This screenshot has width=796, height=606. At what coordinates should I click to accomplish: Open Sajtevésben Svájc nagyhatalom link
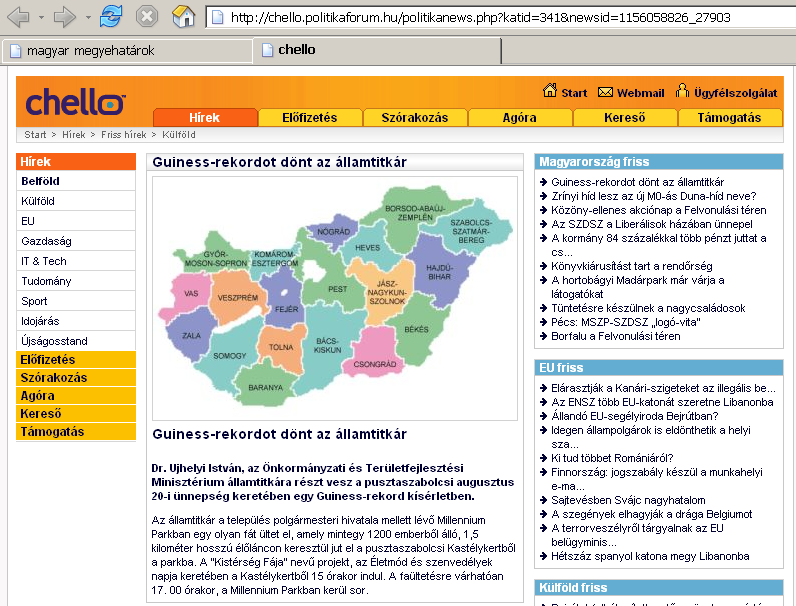click(628, 500)
